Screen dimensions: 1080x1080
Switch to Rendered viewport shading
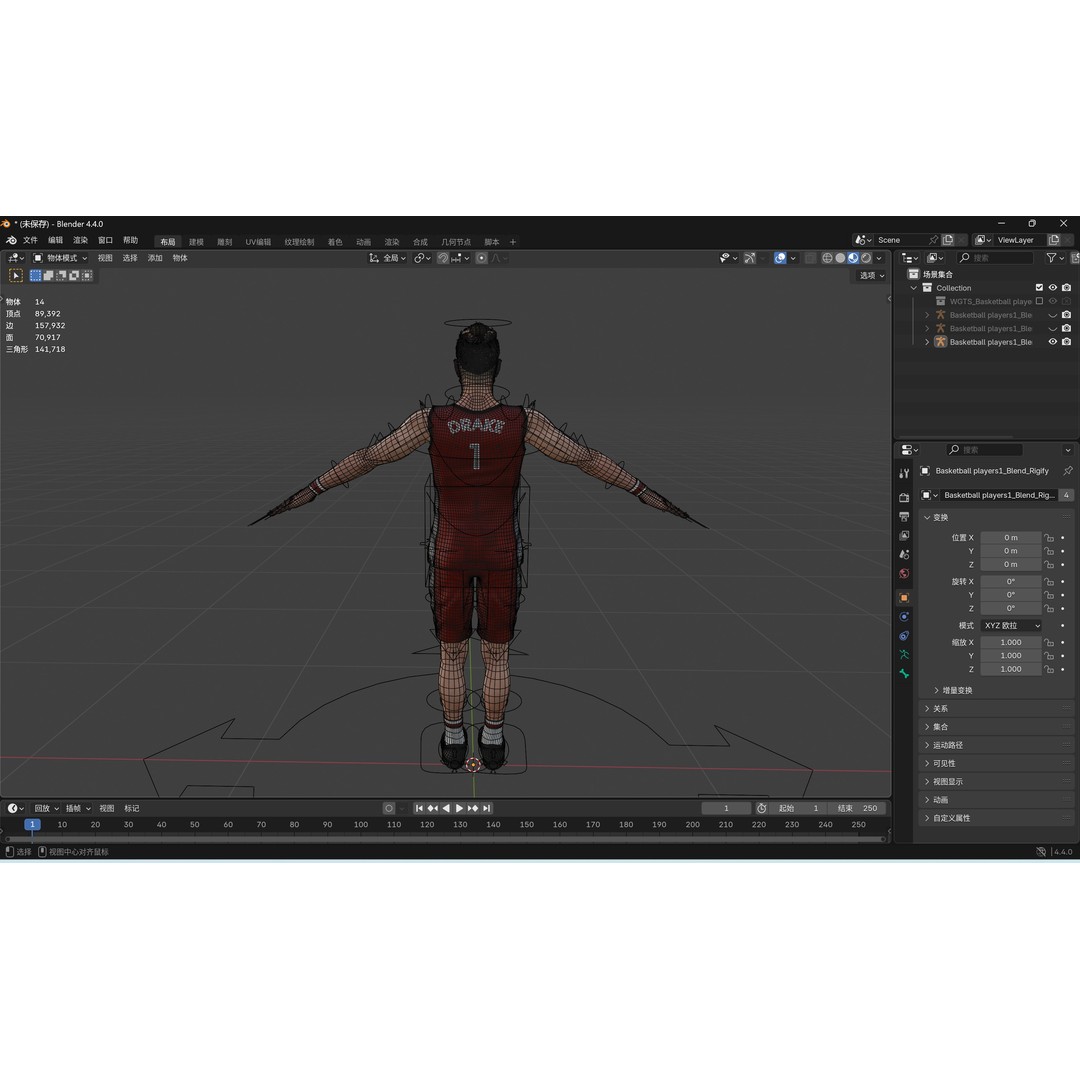coord(866,258)
